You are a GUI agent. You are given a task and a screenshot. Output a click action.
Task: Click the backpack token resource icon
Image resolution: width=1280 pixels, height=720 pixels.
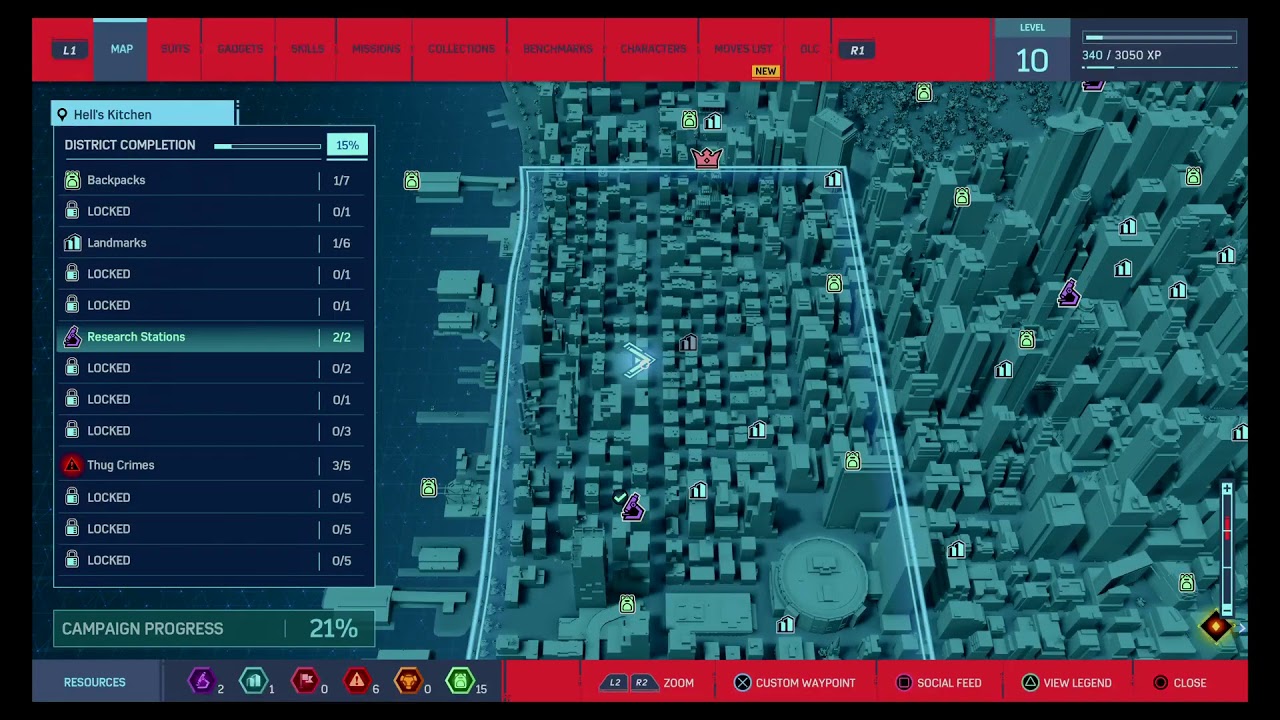click(x=460, y=682)
